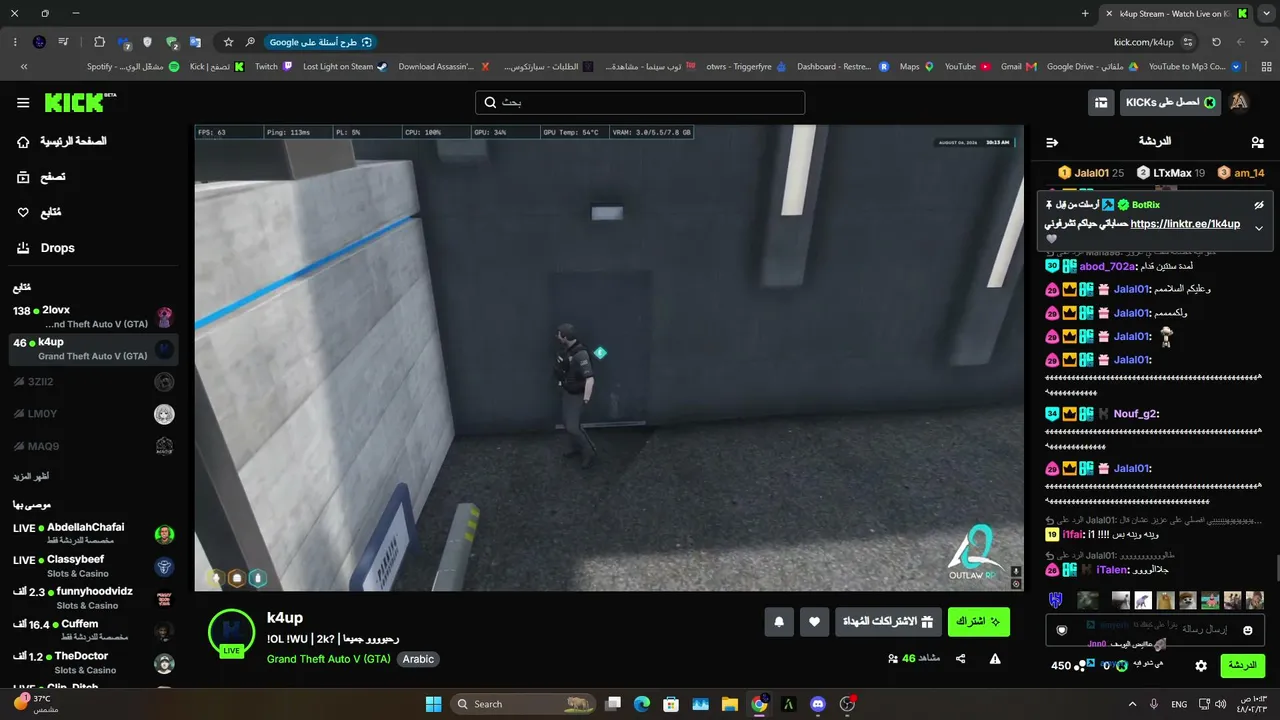Select the 3ZII2 offline channel
Image resolution: width=1280 pixels, height=720 pixels.
pyautogui.click(x=94, y=382)
